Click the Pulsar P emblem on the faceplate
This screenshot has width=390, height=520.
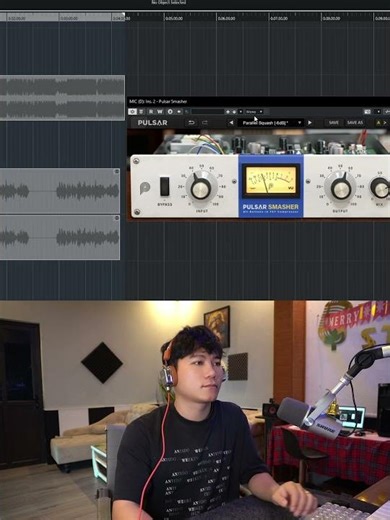pos(145,188)
